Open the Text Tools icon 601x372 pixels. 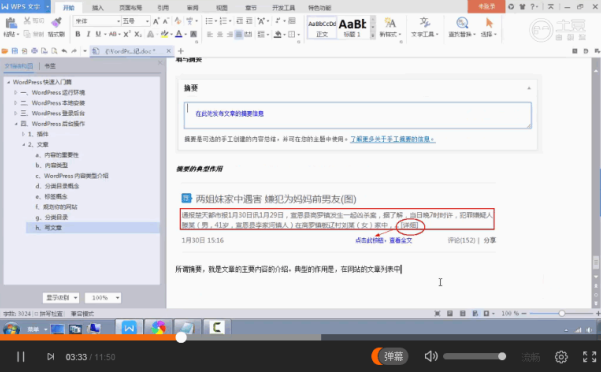pos(424,23)
